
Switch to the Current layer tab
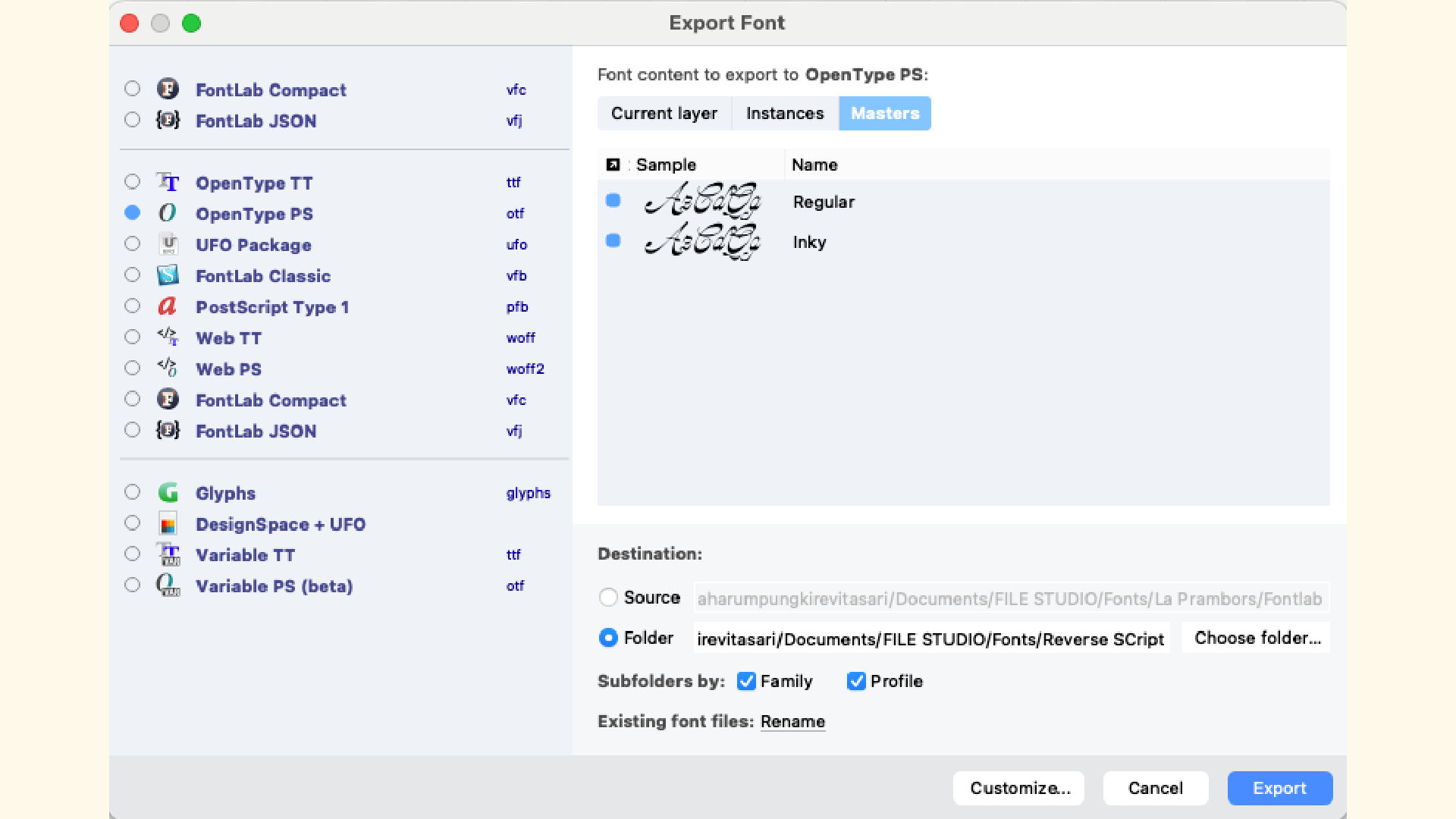664,113
